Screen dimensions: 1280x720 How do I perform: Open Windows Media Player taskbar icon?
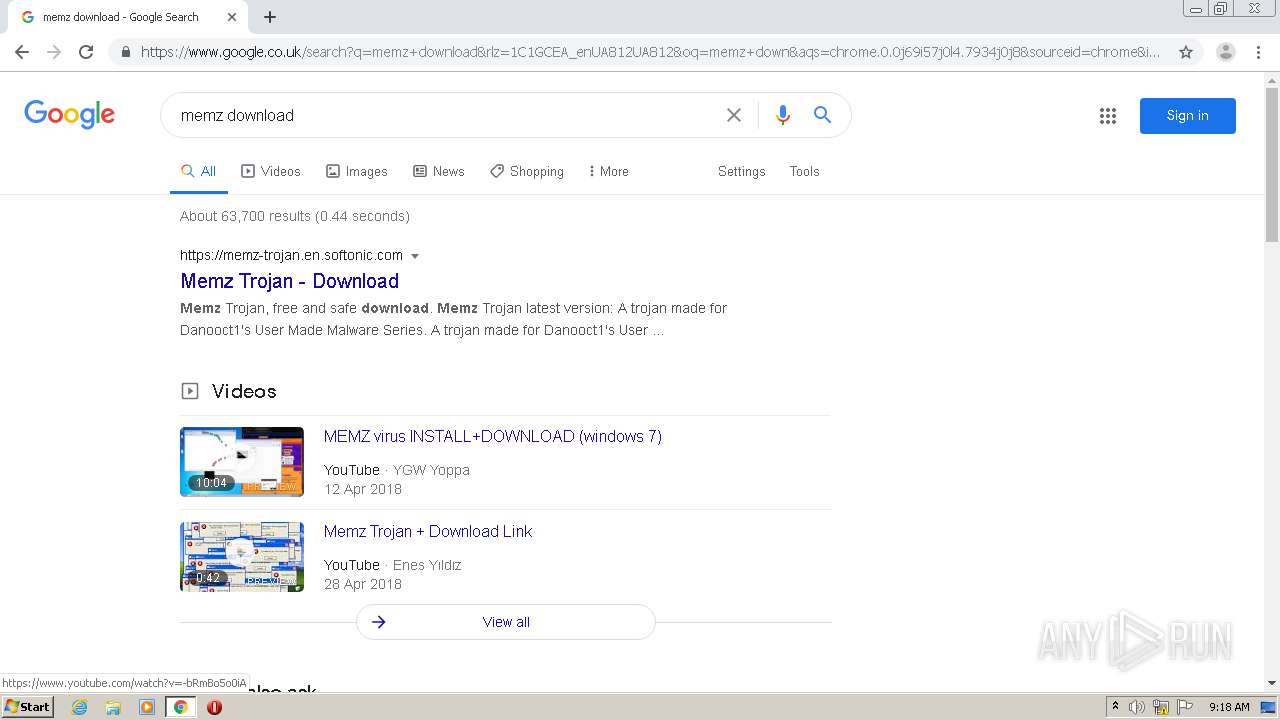click(147, 707)
